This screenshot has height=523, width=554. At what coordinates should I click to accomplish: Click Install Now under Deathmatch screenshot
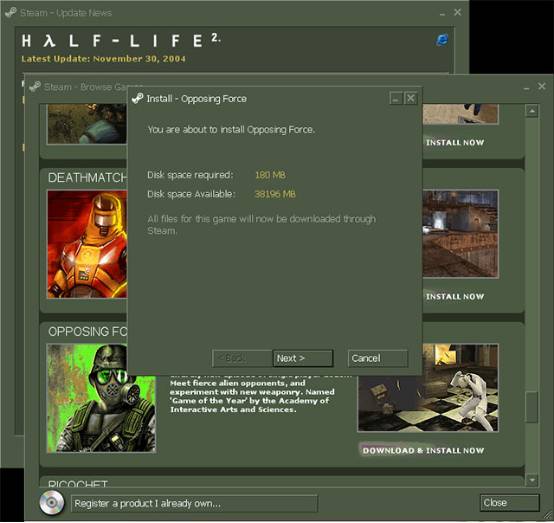point(455,296)
